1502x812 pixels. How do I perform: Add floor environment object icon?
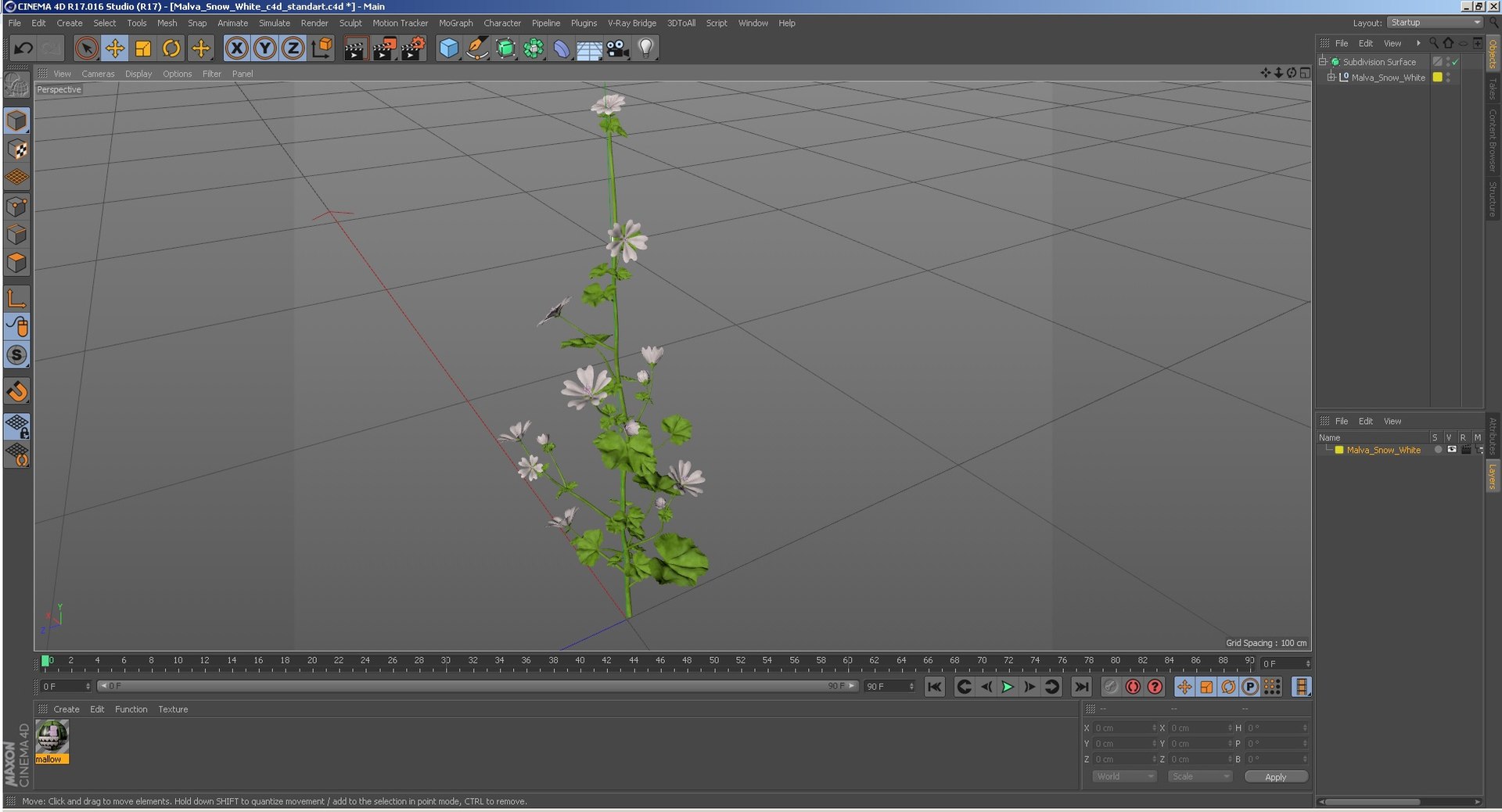tap(589, 49)
